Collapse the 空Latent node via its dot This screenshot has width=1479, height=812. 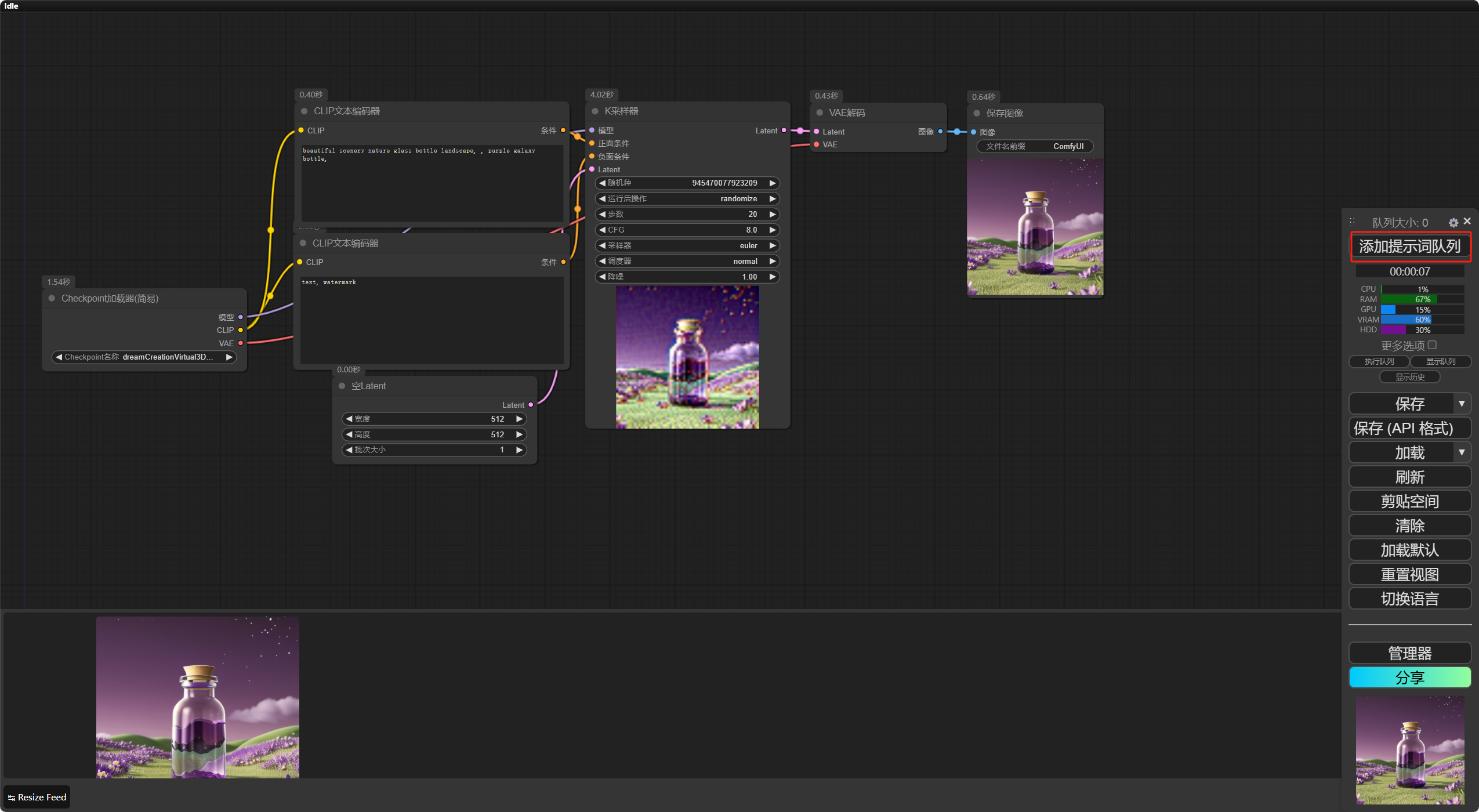[342, 386]
